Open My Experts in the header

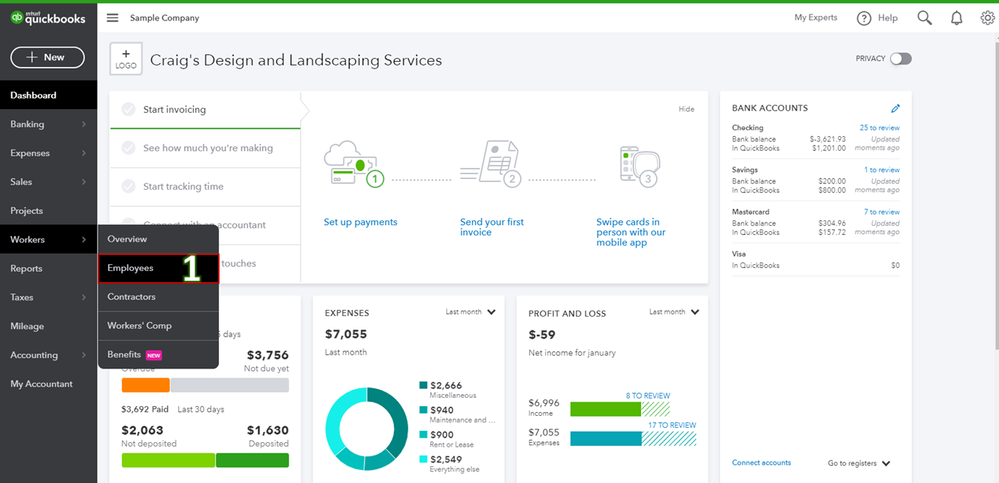[816, 18]
